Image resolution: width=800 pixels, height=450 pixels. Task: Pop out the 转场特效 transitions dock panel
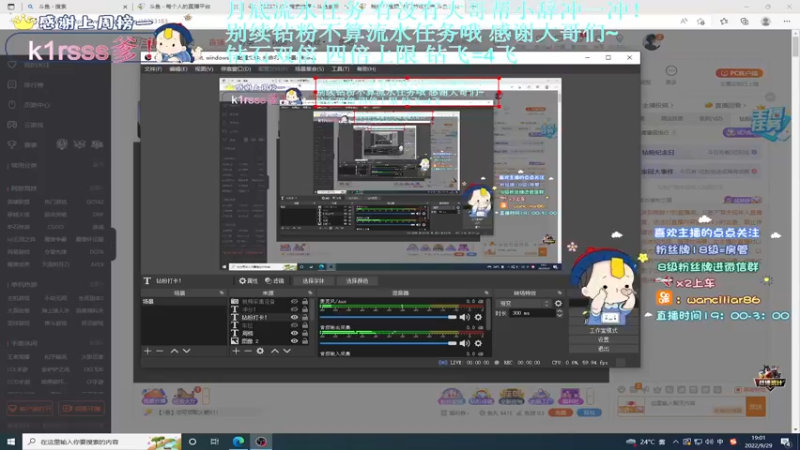click(x=560, y=293)
